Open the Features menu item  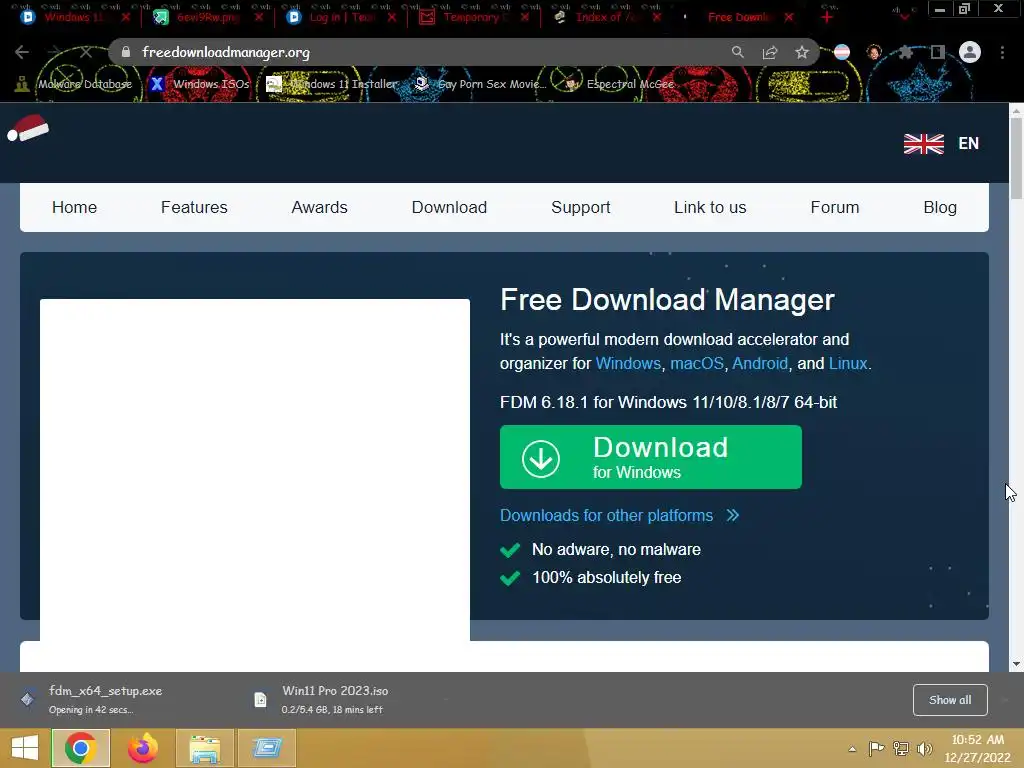coord(194,207)
